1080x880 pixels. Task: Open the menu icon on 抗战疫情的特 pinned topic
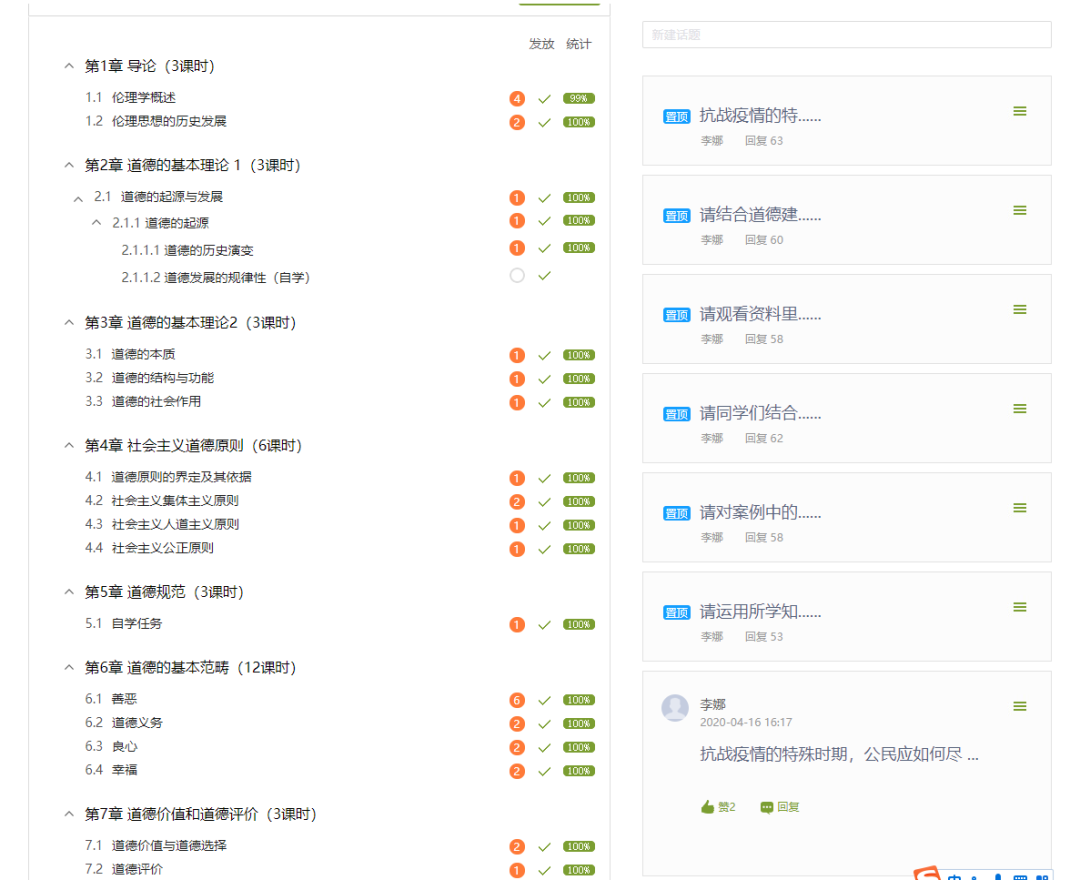(1019, 111)
